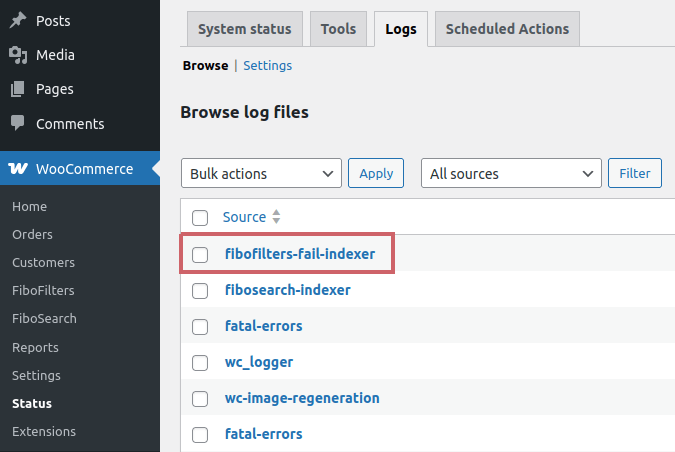Open the WooCommerce menu item
Image resolution: width=675 pixels, height=452 pixels.
[80, 168]
